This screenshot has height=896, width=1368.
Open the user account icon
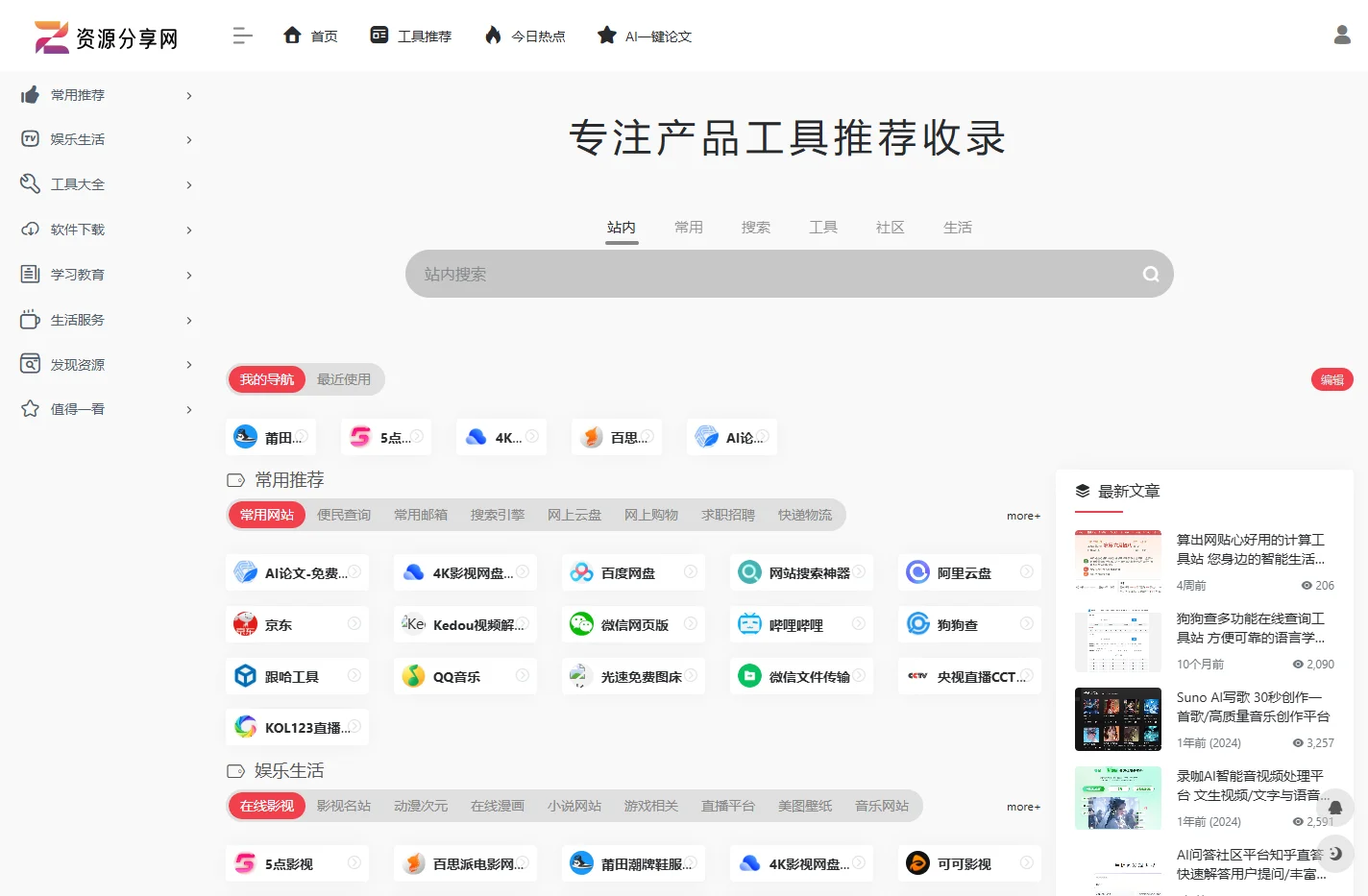tap(1342, 35)
